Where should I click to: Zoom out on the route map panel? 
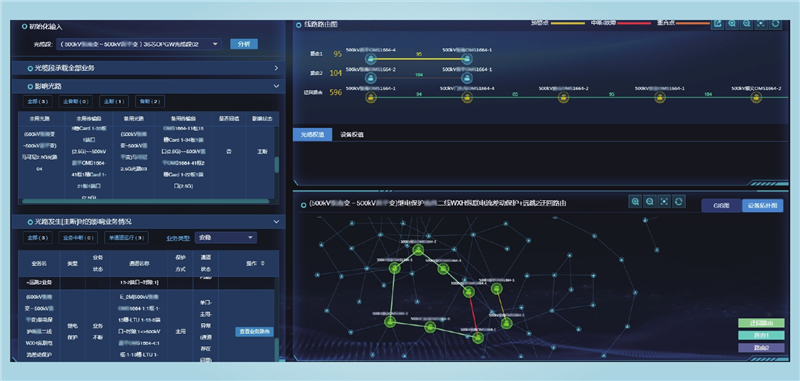click(746, 23)
